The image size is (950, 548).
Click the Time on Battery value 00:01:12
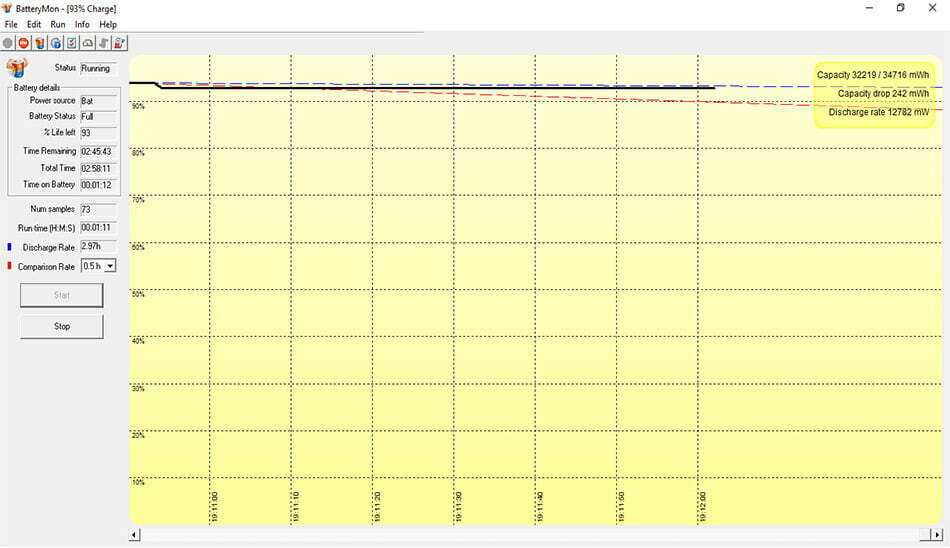(x=98, y=185)
